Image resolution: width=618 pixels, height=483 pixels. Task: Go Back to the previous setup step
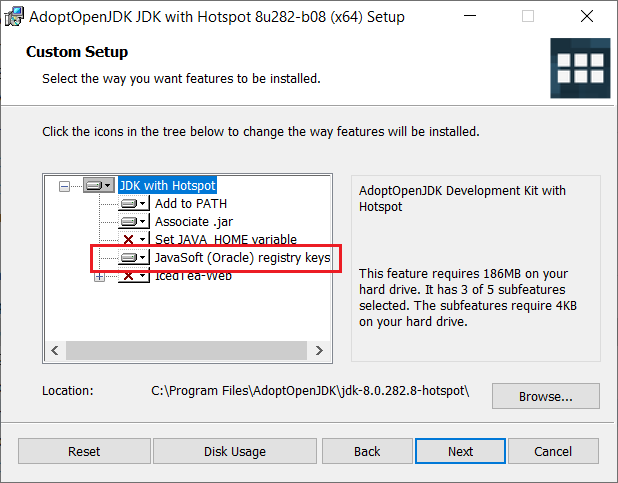pos(367,451)
